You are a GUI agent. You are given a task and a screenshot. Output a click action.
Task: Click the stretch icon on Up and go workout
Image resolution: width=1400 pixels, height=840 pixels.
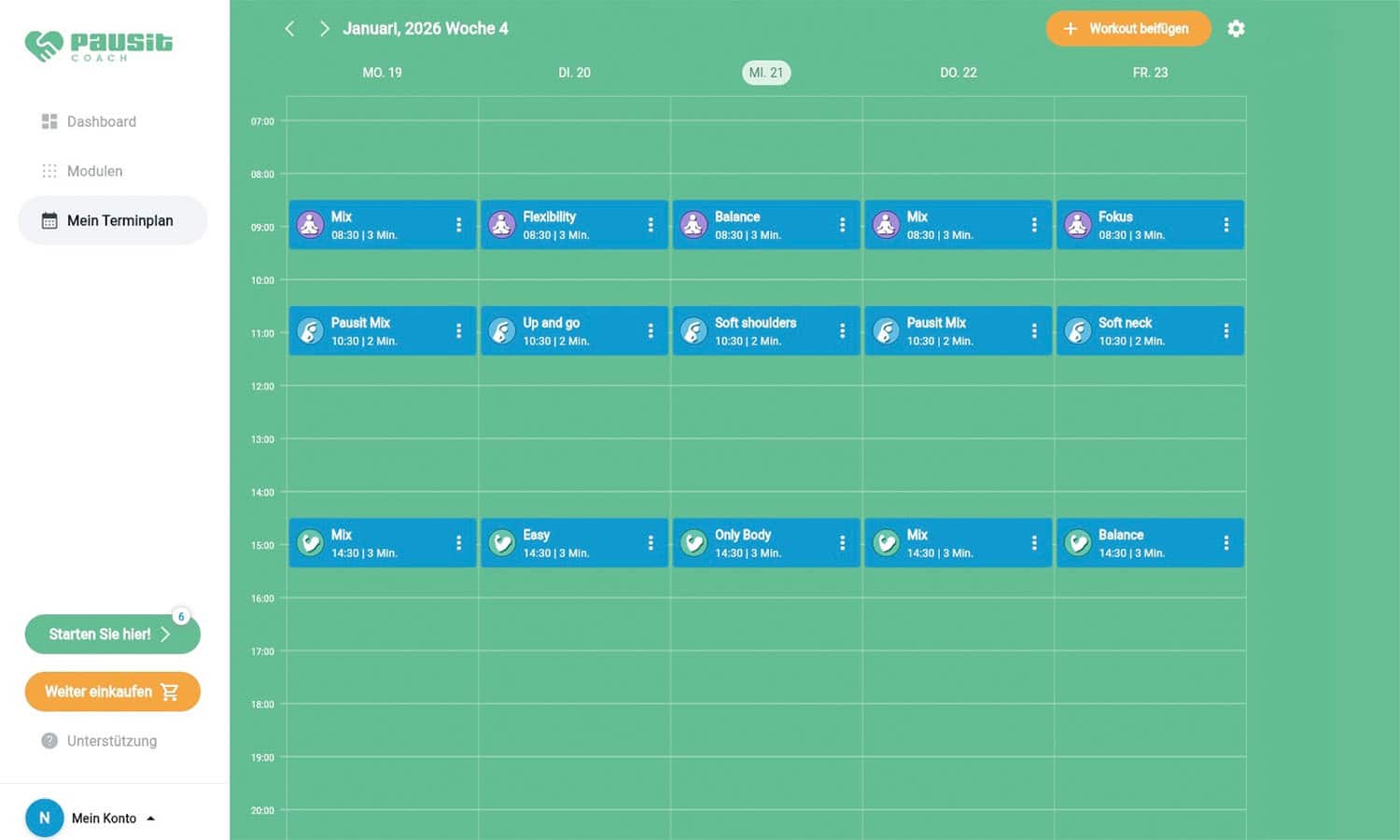point(502,331)
